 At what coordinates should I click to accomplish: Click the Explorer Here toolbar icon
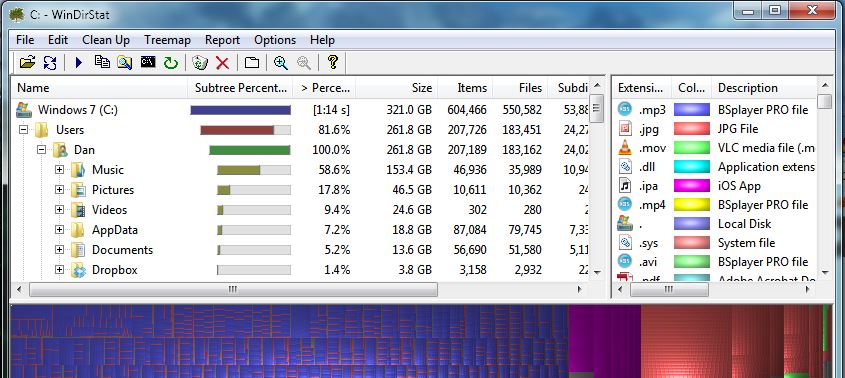pos(124,63)
